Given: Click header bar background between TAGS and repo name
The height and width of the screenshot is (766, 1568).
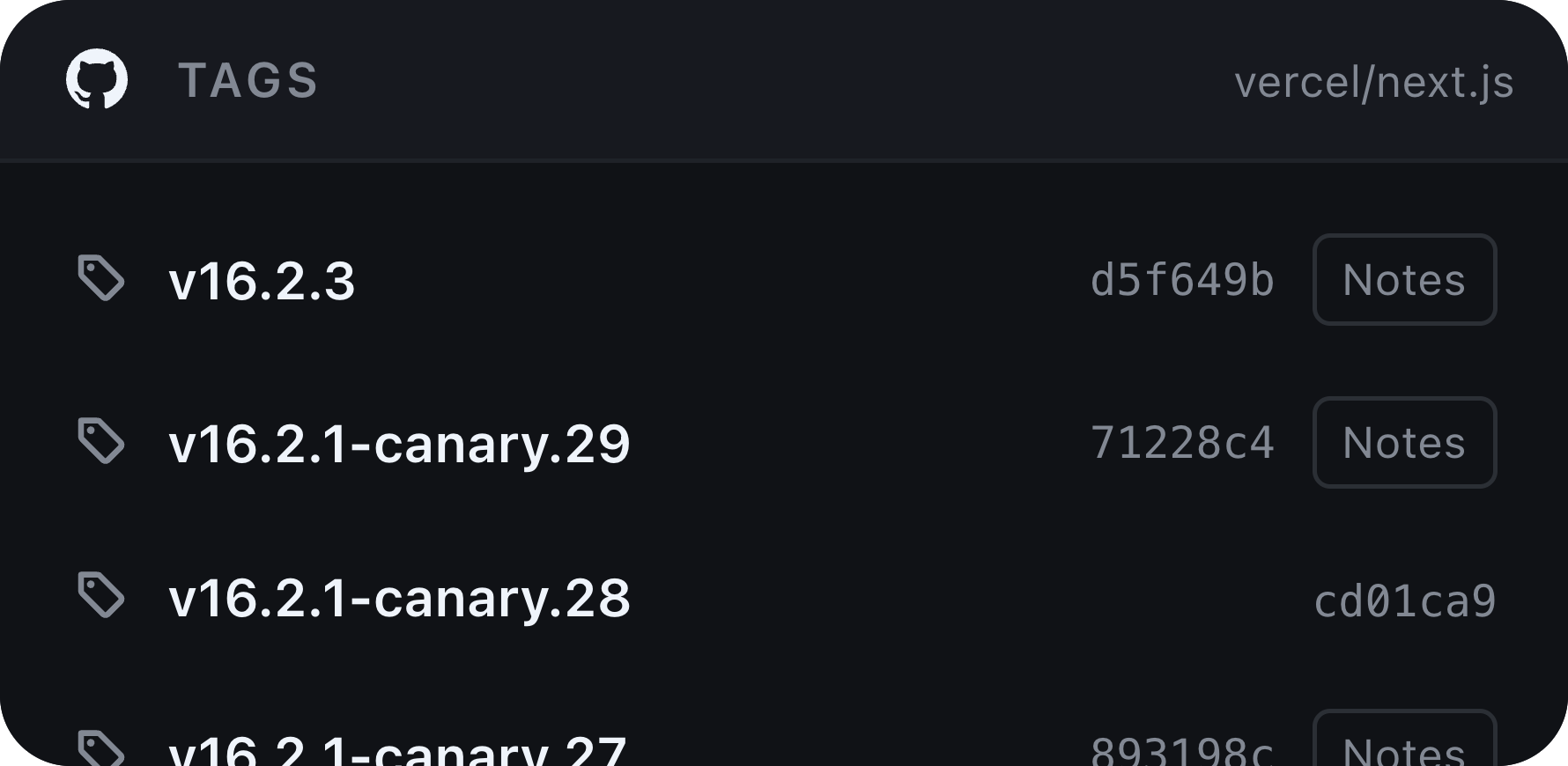Looking at the screenshot, I should (775, 81).
